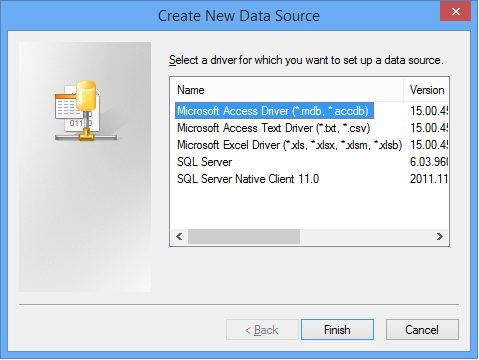Click version value of Excel Driver row
The image size is (479, 360).
[x=429, y=145]
